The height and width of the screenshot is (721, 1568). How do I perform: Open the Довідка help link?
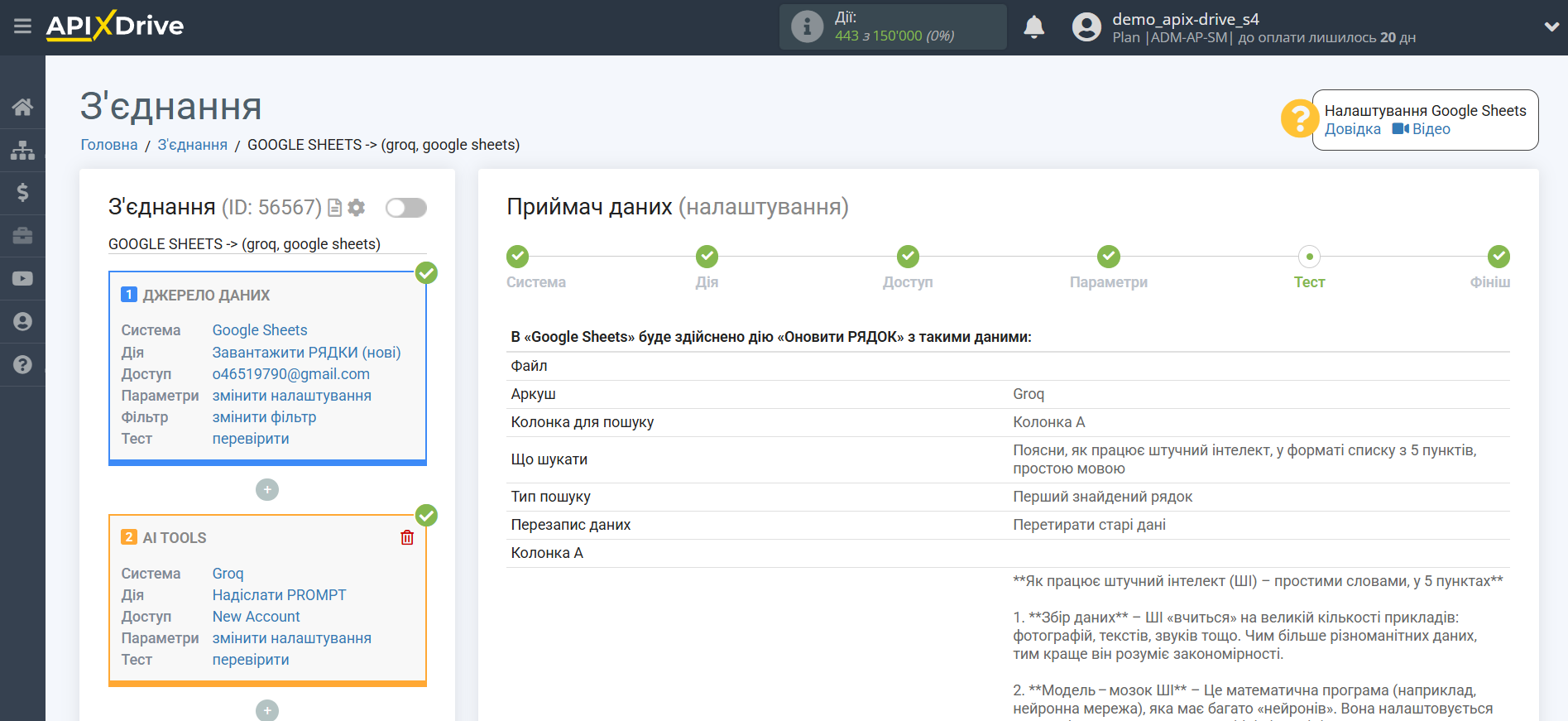point(1352,129)
